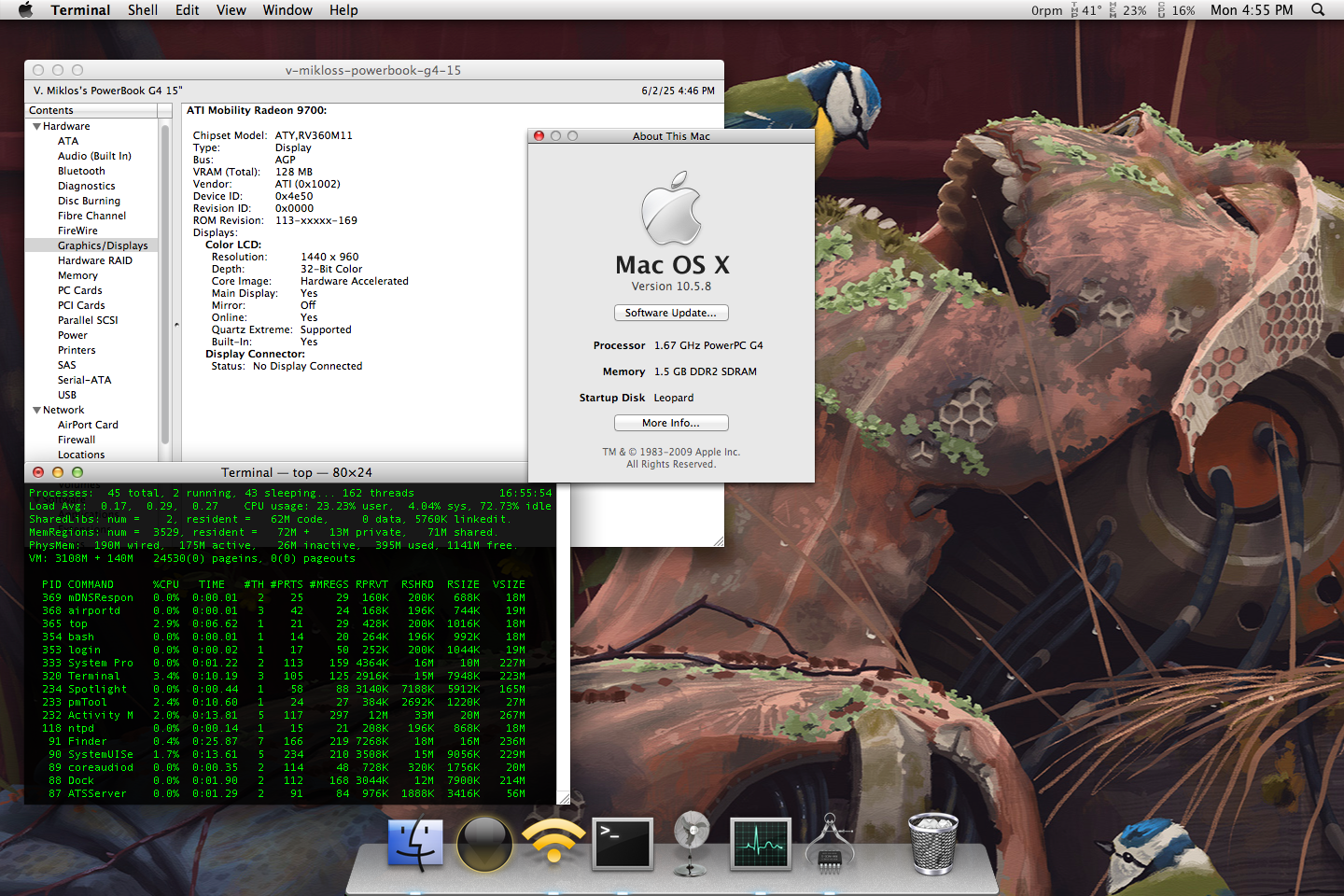Select USB in the Contents sidebar
1344x896 pixels.
(67, 395)
